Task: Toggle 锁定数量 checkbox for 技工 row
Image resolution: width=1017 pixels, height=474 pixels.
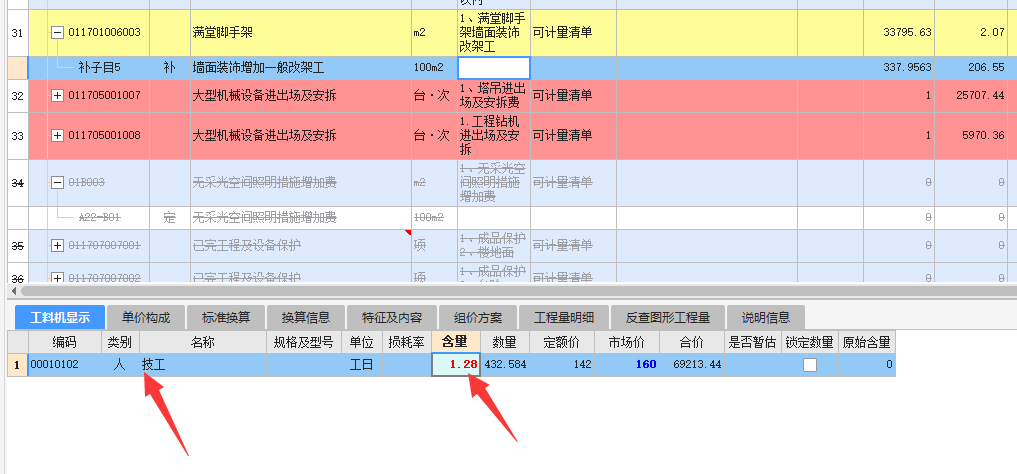Action: point(809,365)
